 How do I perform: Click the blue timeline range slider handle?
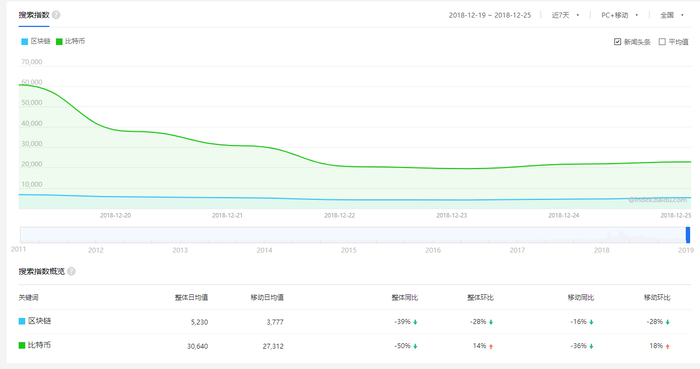[x=688, y=235]
